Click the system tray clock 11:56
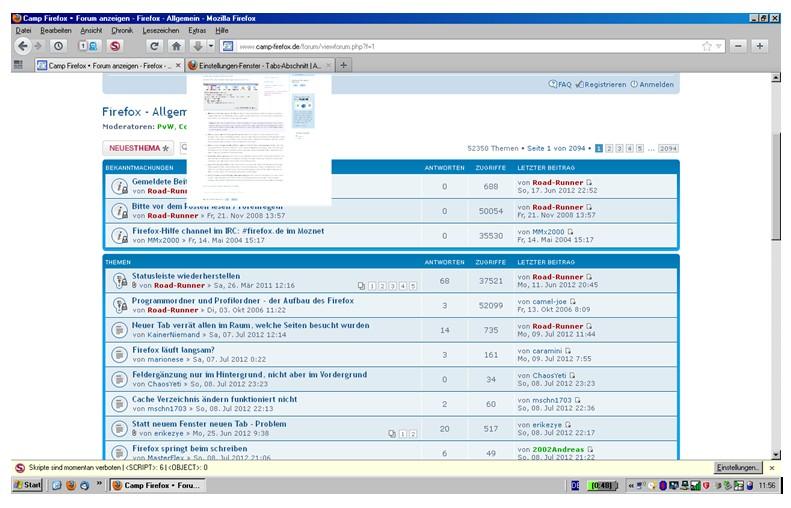Screen dimensions: 791x508 pos(767,485)
